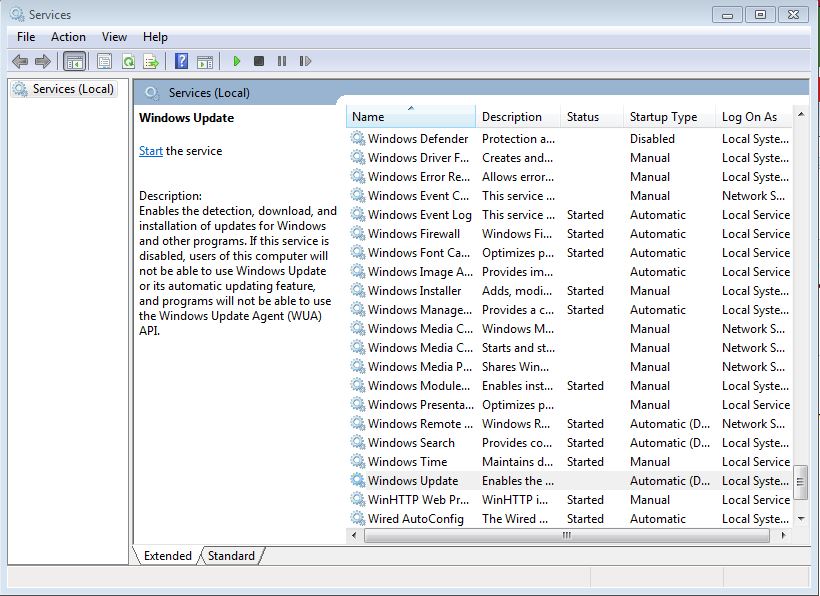820x596 pixels.
Task: Click the gear icon beside Windows Event Log
Action: tap(358, 214)
